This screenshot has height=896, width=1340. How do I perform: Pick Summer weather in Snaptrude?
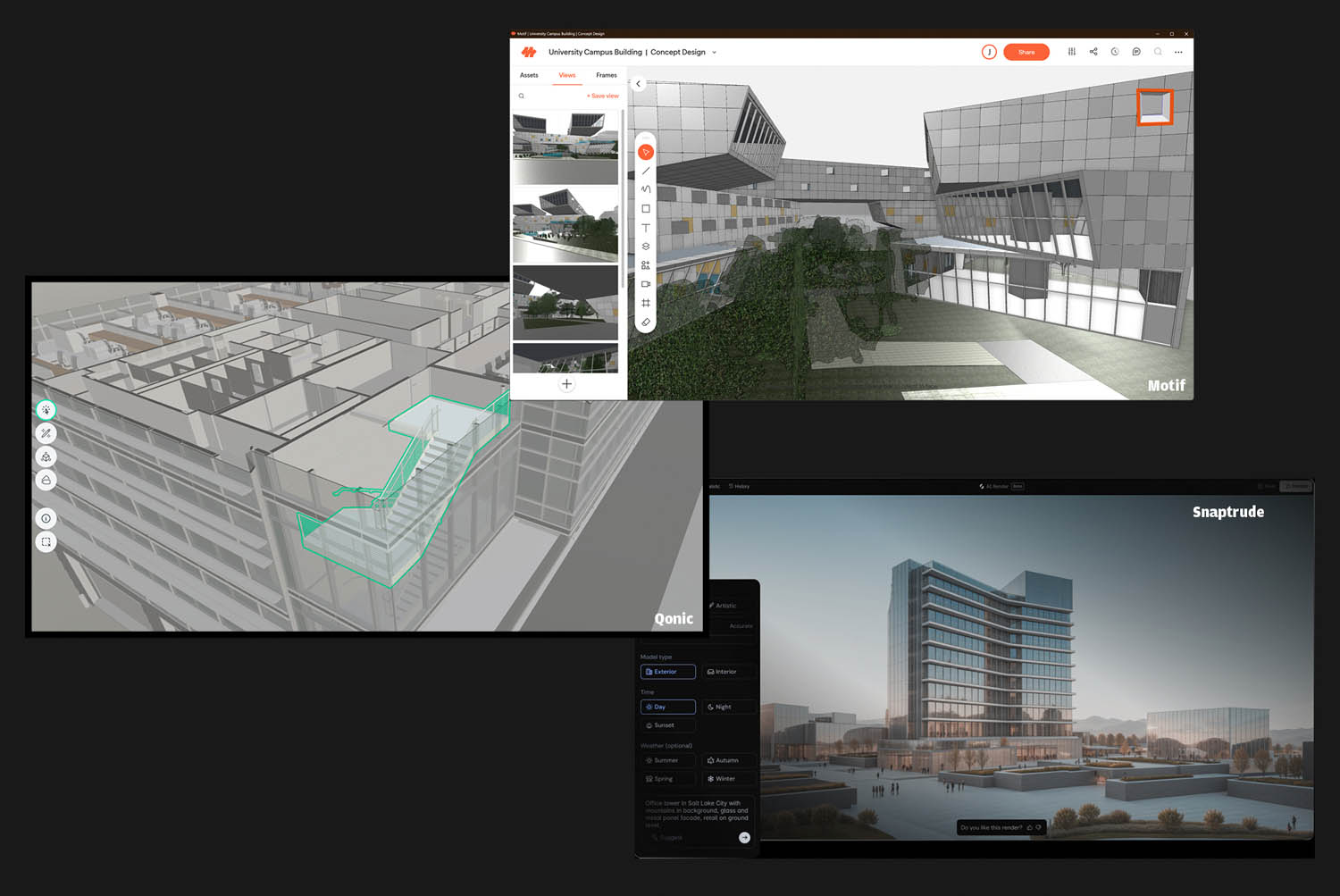point(667,760)
